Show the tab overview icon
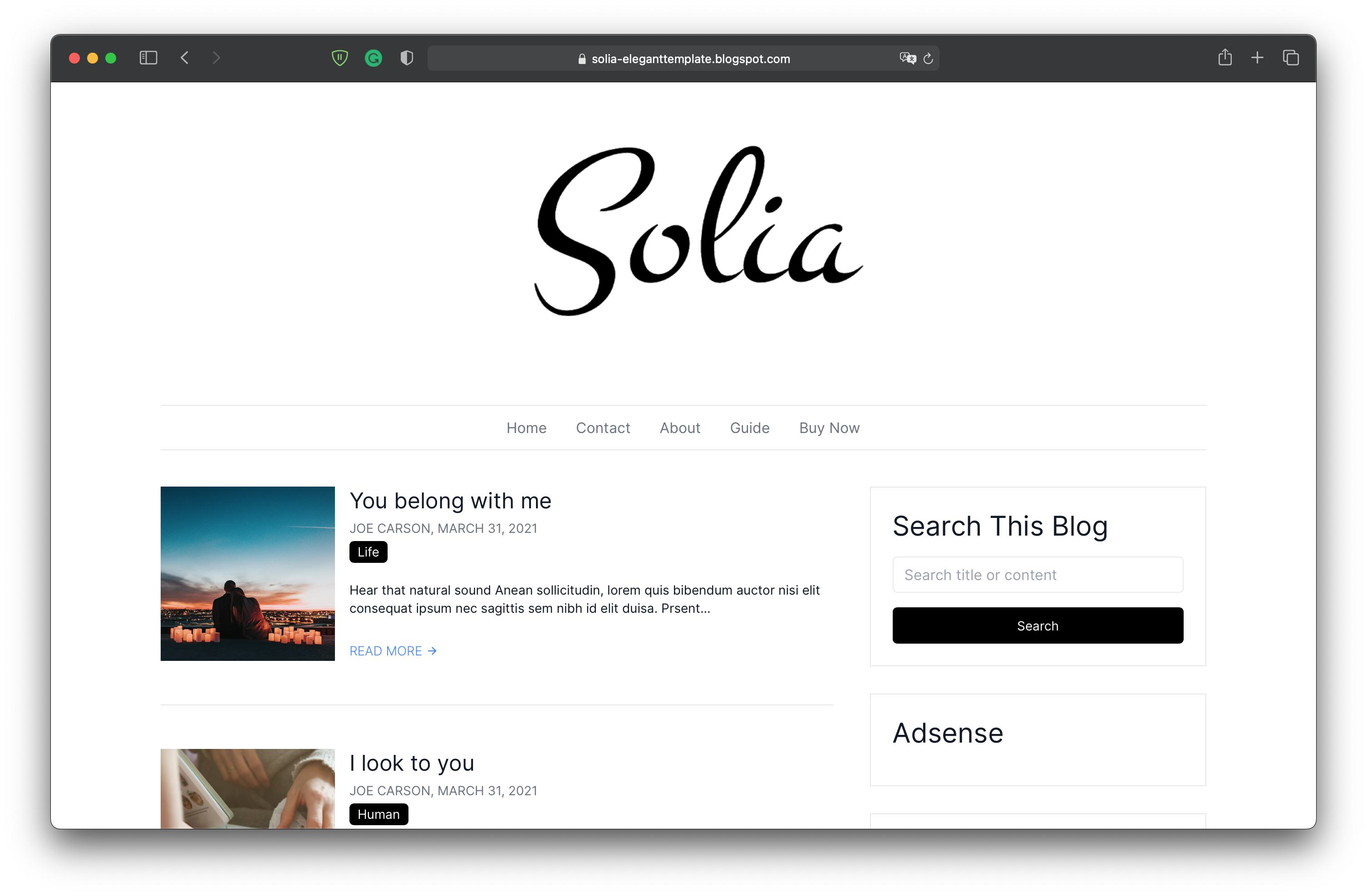This screenshot has width=1367, height=896. point(1291,58)
